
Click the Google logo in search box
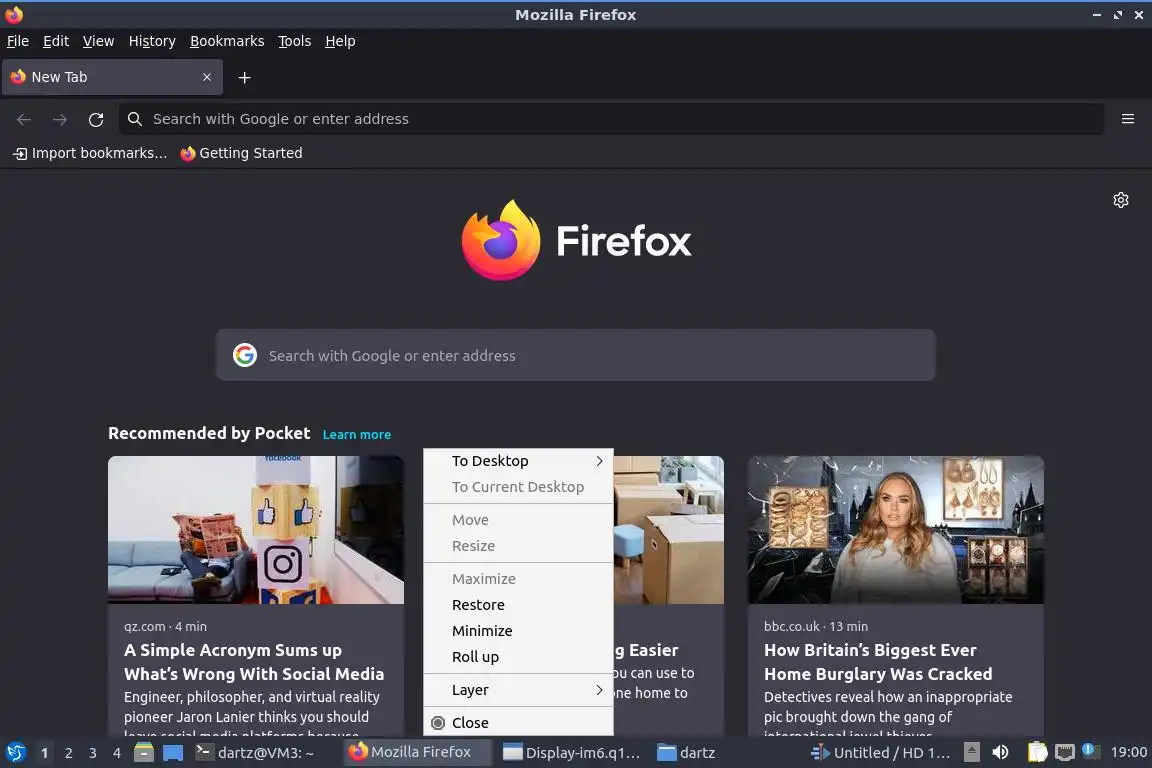pyautogui.click(x=245, y=355)
